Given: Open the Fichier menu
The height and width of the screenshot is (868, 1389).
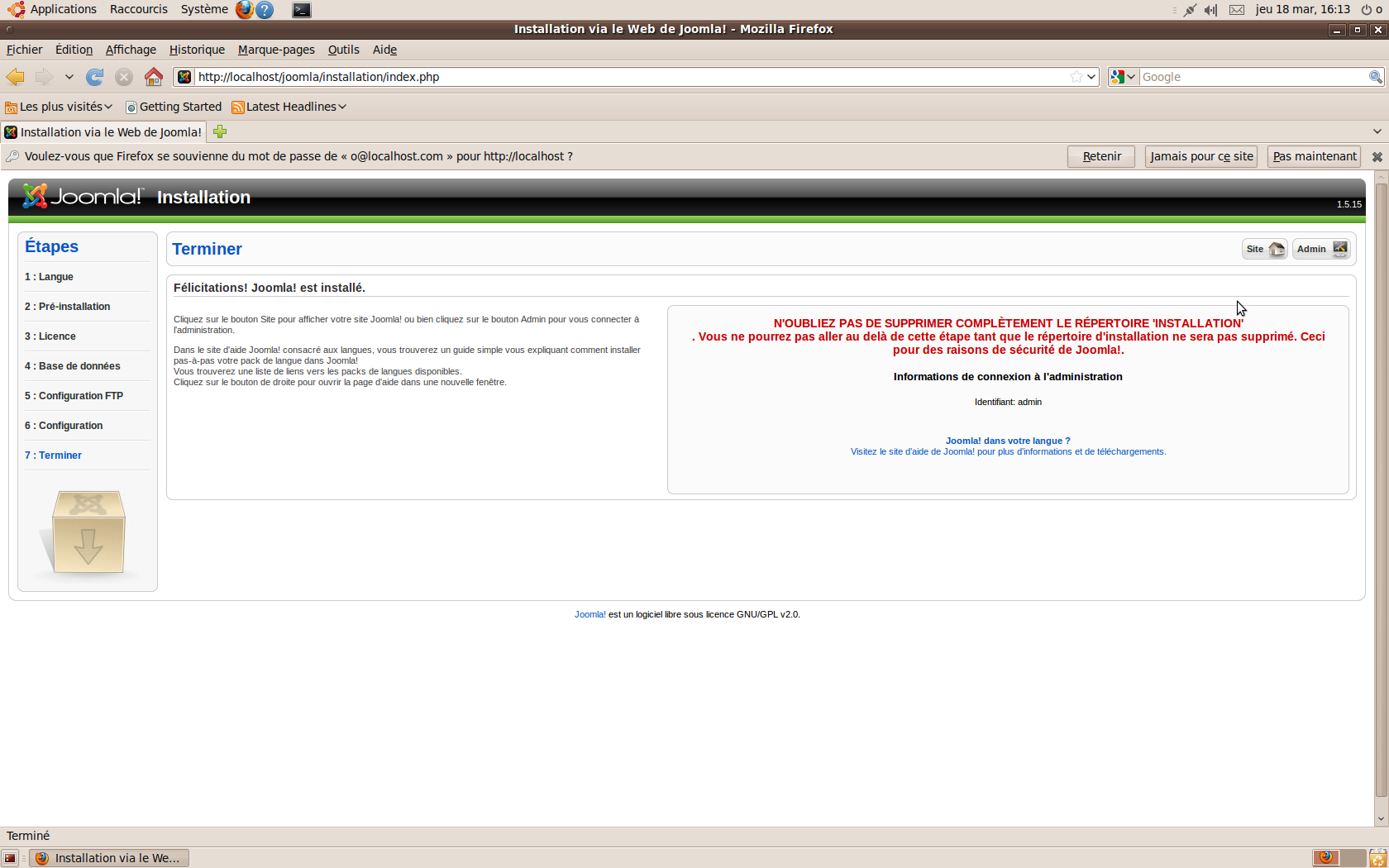Looking at the screenshot, I should pos(24,50).
